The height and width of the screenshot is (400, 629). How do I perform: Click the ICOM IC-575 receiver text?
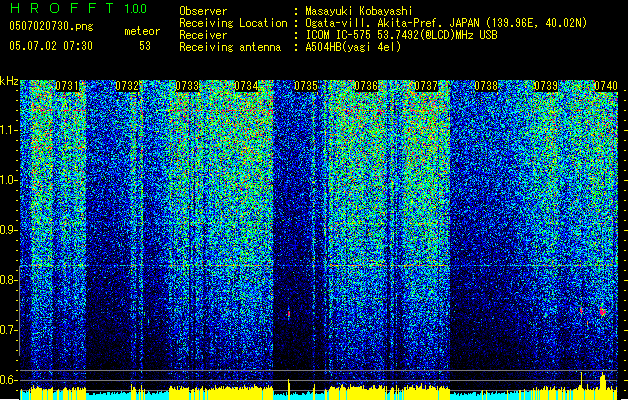coord(401,35)
